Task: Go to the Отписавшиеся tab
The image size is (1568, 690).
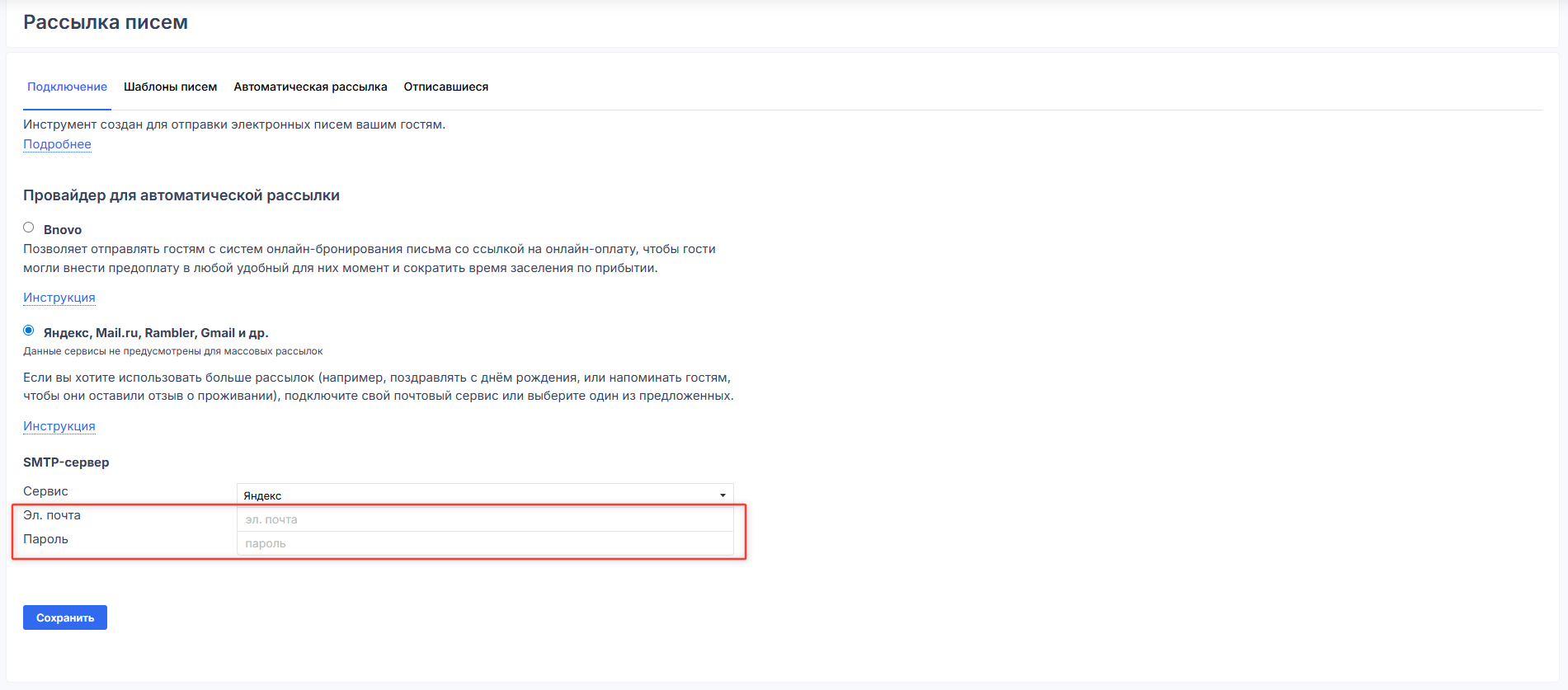Action: click(445, 87)
